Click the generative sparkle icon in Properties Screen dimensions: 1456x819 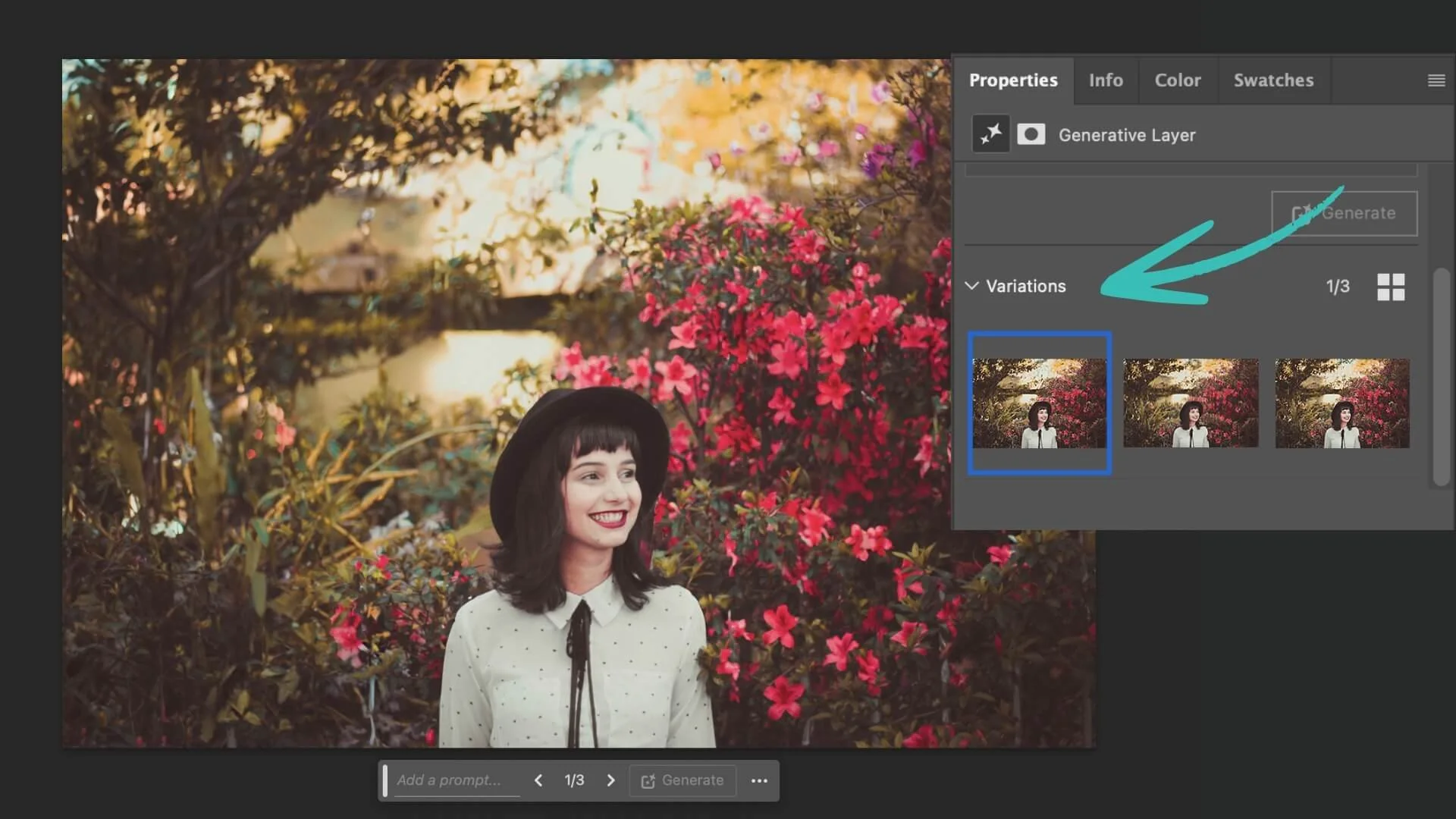990,135
